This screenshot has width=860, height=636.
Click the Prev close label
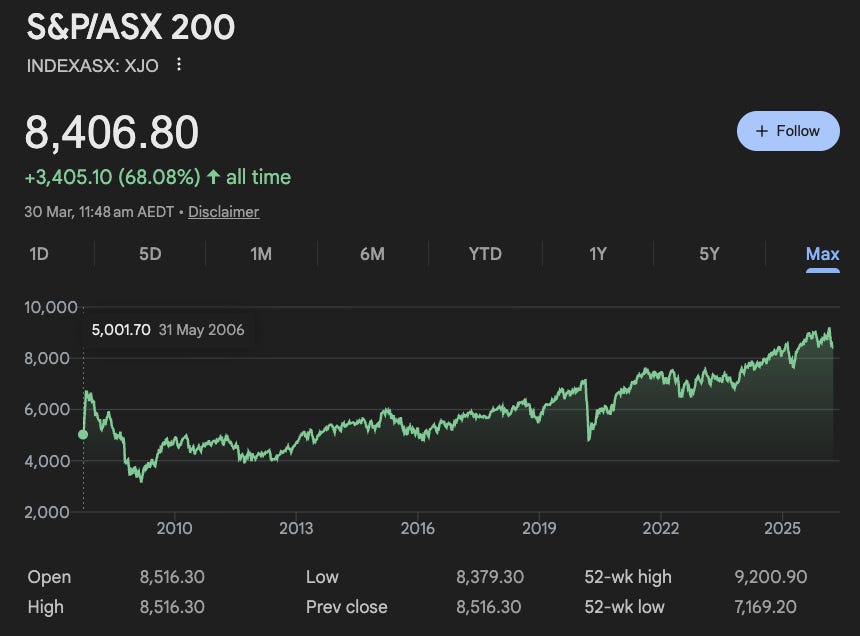click(x=347, y=607)
